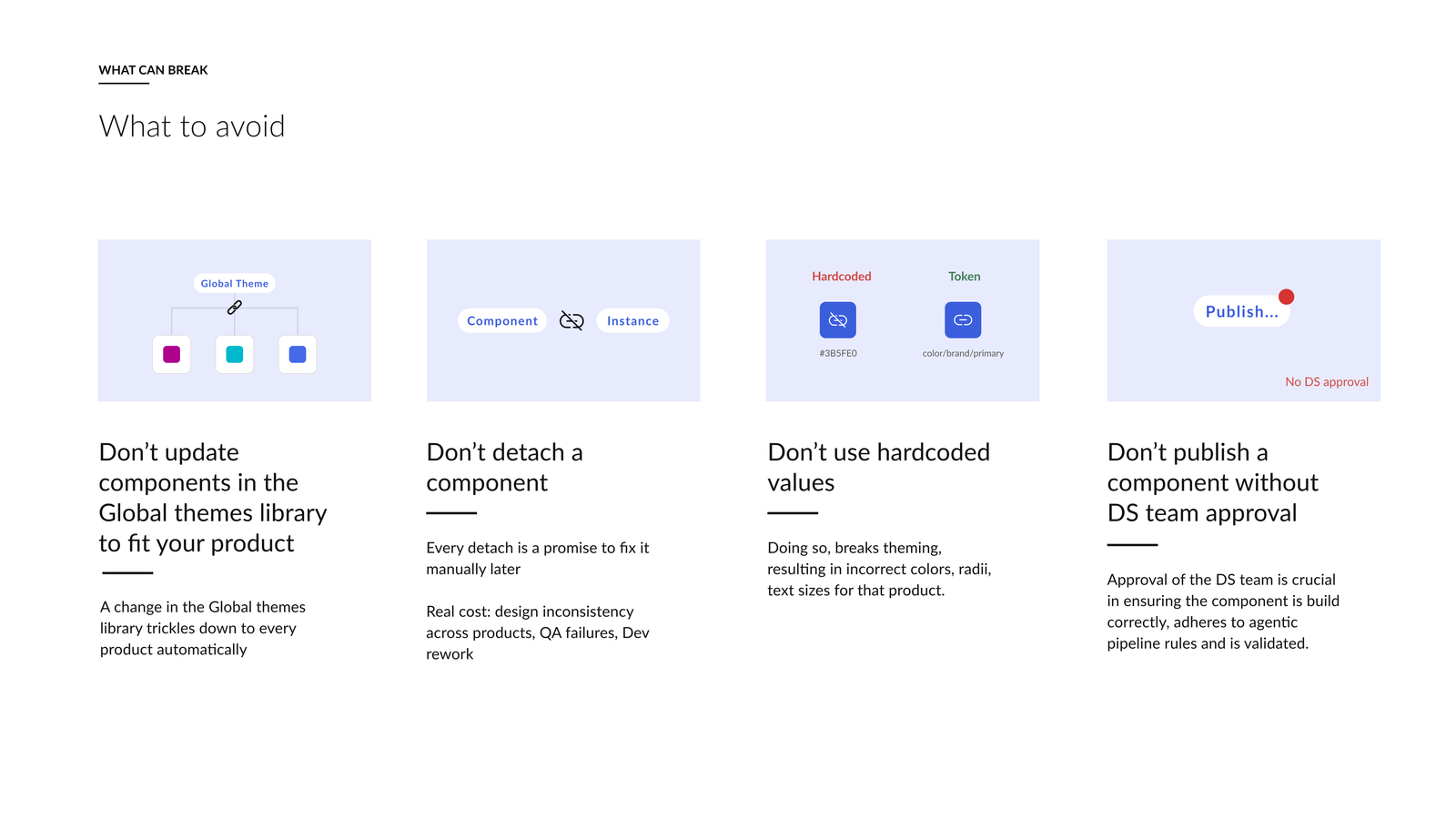
Task: Click the Instance pill
Action: (x=632, y=320)
